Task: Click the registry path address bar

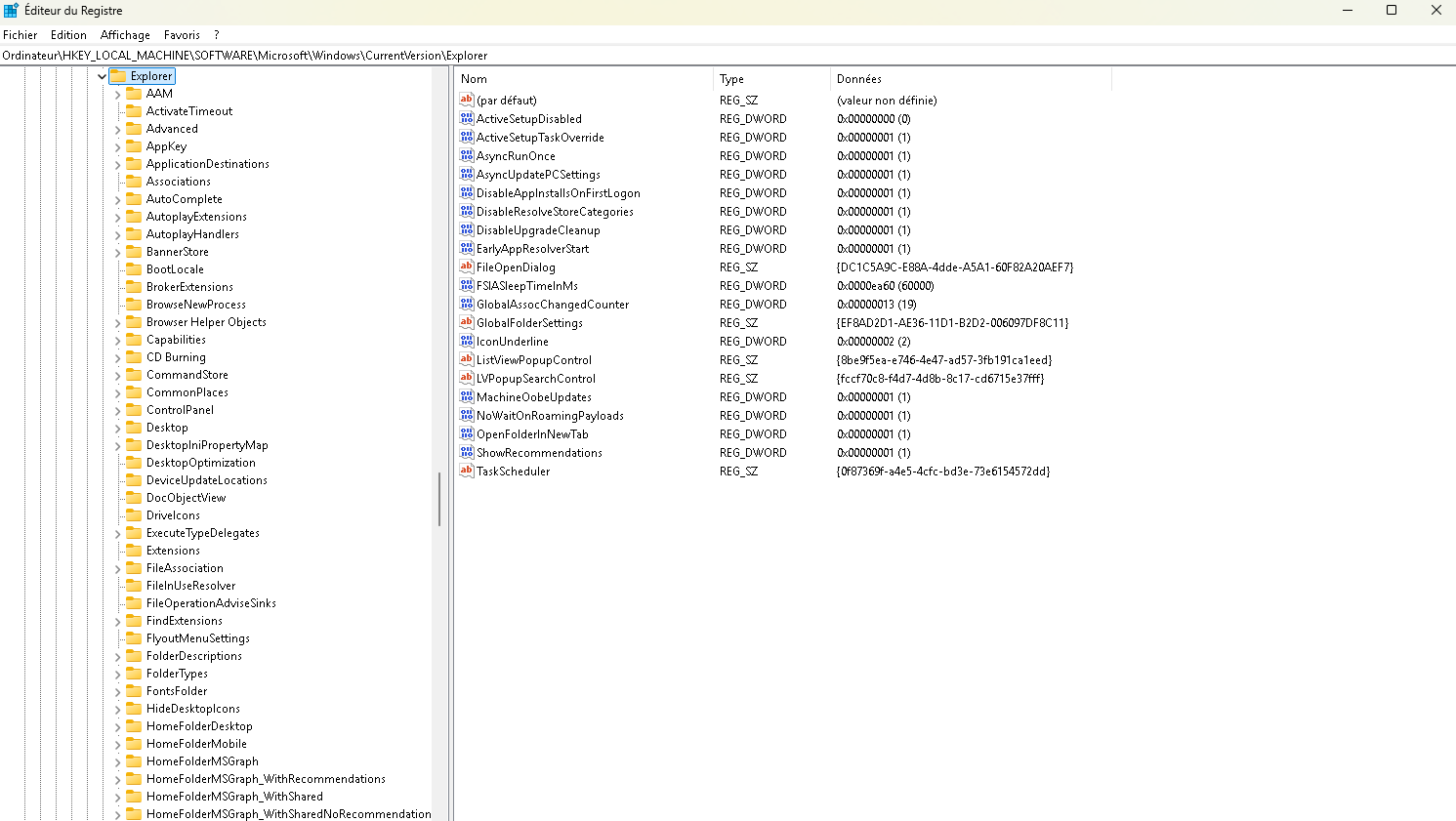Action: pos(728,56)
